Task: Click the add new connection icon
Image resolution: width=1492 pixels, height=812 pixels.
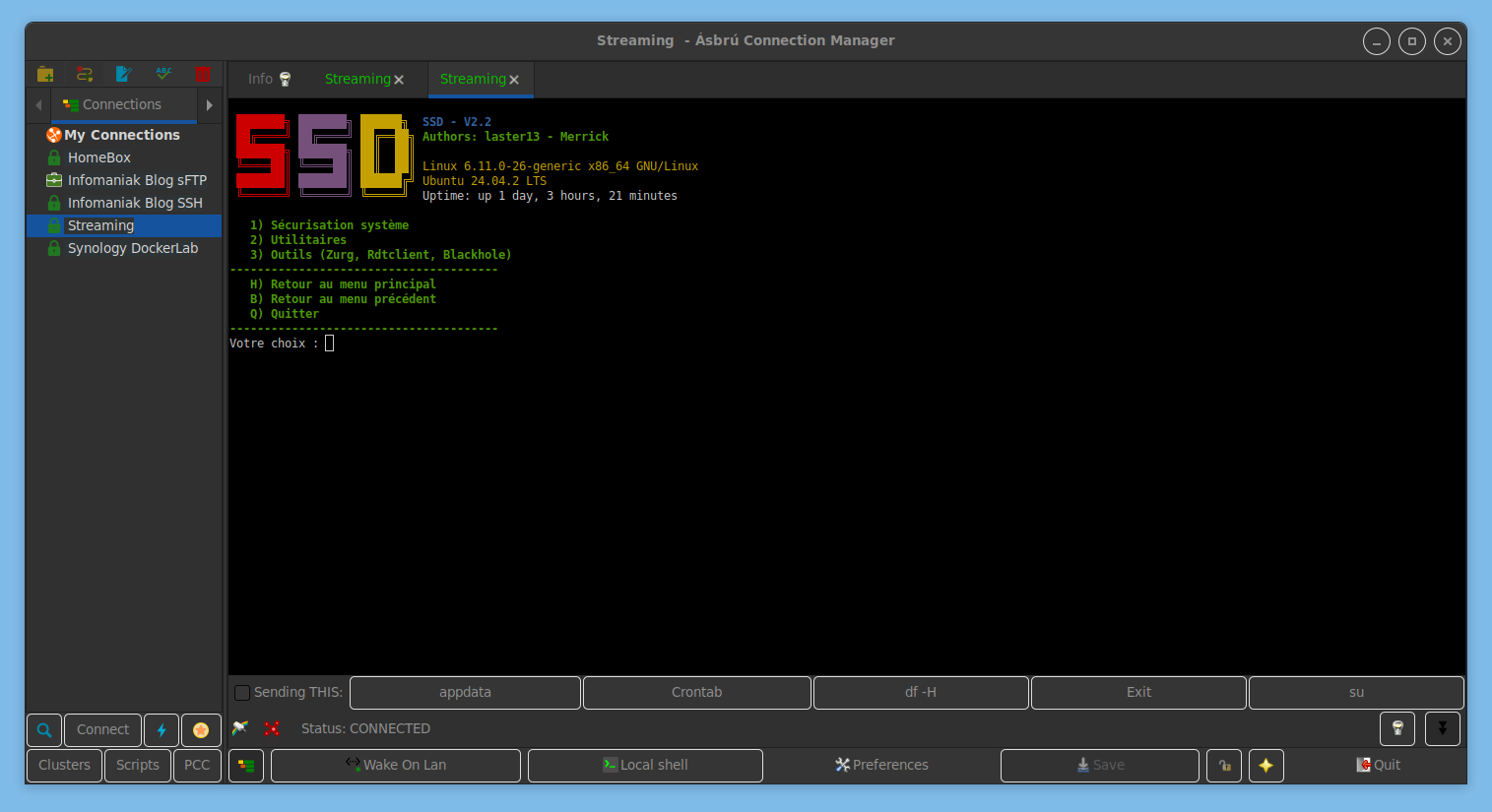Action: (85, 74)
